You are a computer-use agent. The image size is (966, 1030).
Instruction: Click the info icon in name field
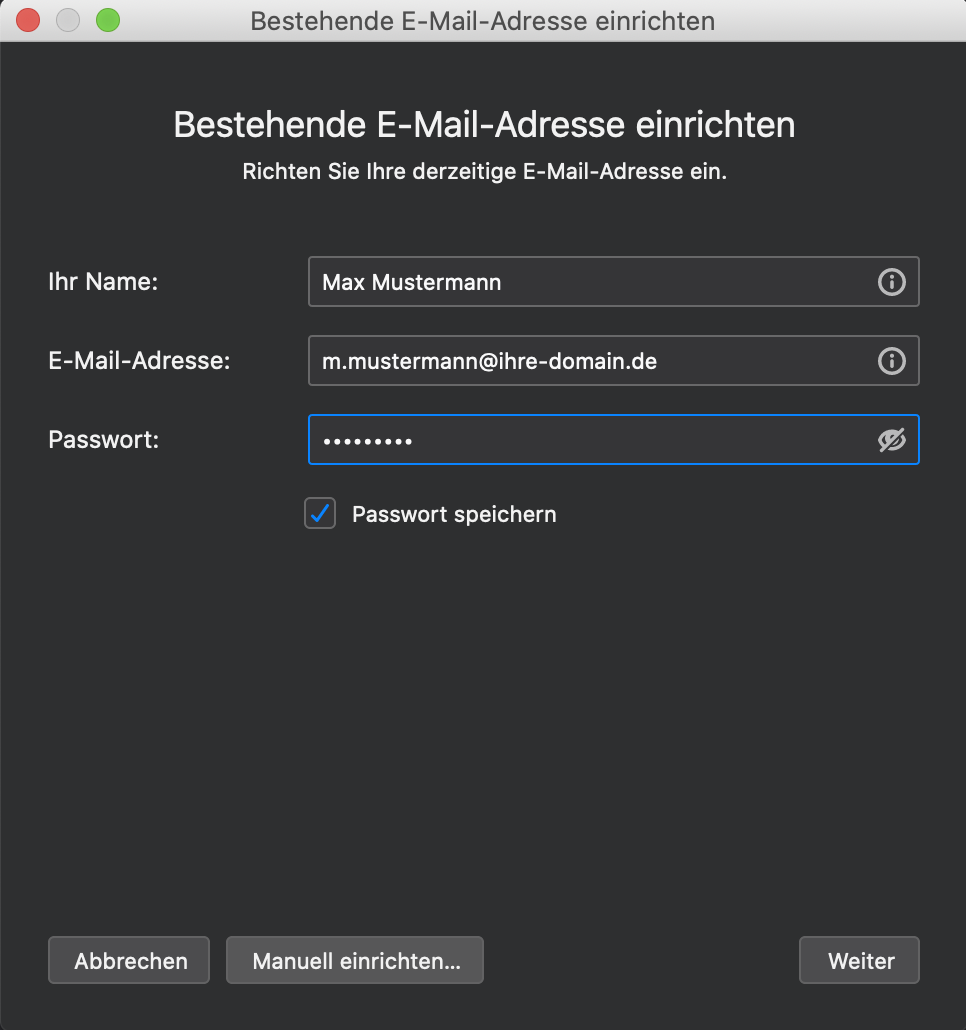891,282
